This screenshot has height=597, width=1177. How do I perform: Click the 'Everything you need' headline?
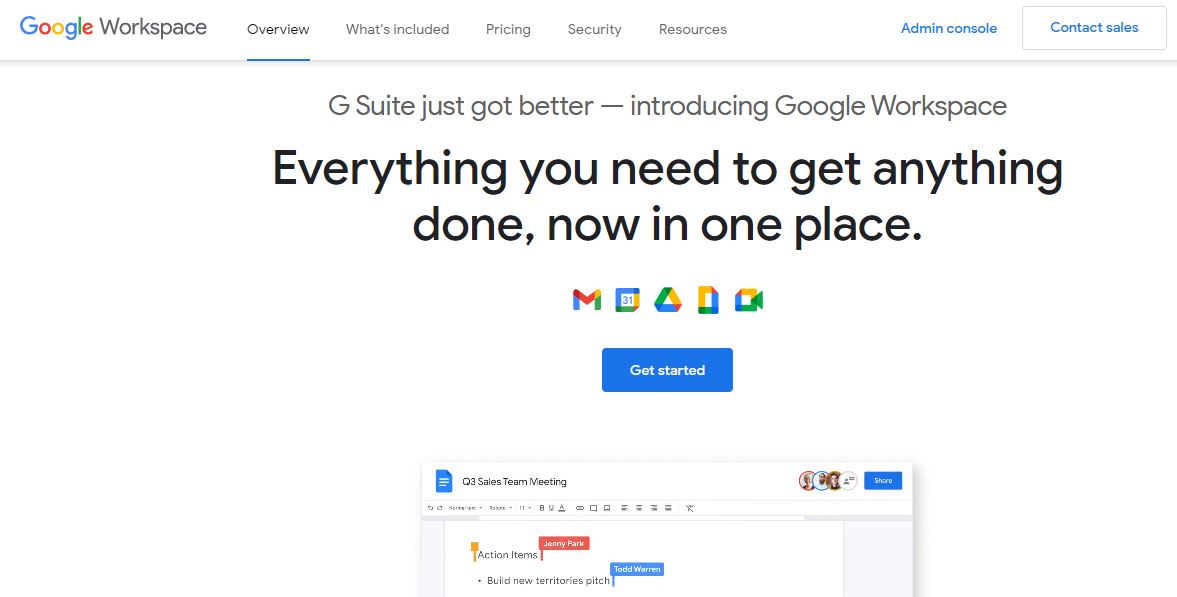667,196
